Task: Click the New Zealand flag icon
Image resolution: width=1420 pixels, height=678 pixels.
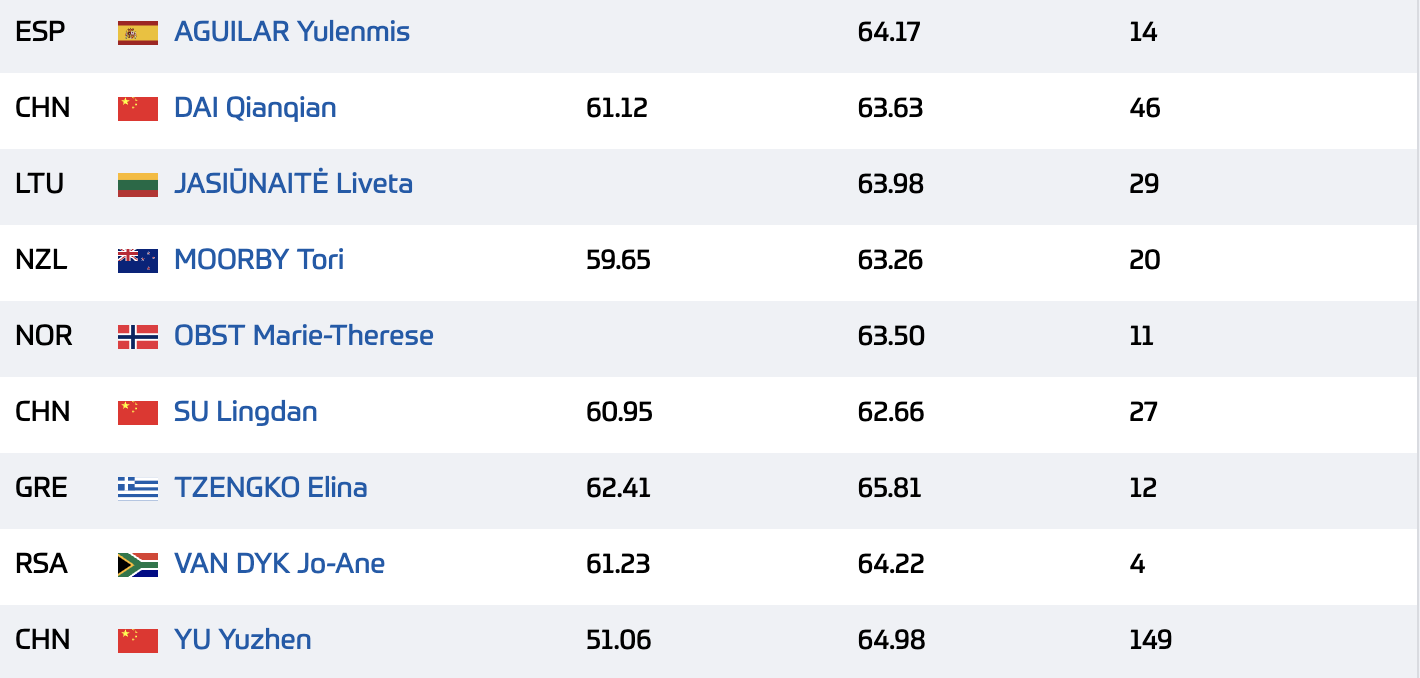Action: pyautogui.click(x=138, y=261)
